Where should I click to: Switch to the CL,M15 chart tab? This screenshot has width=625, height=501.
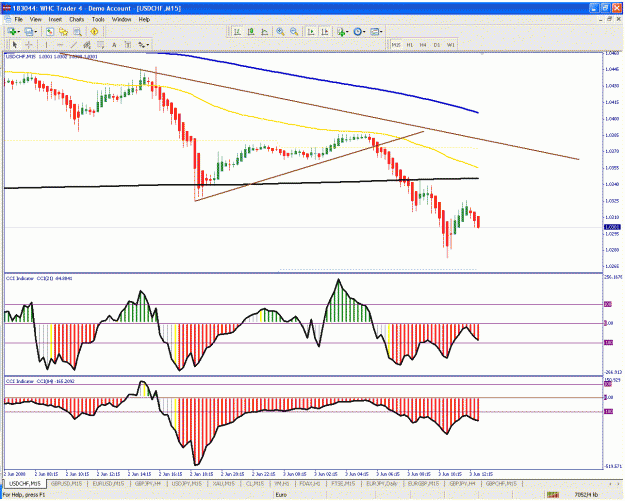click(x=255, y=483)
